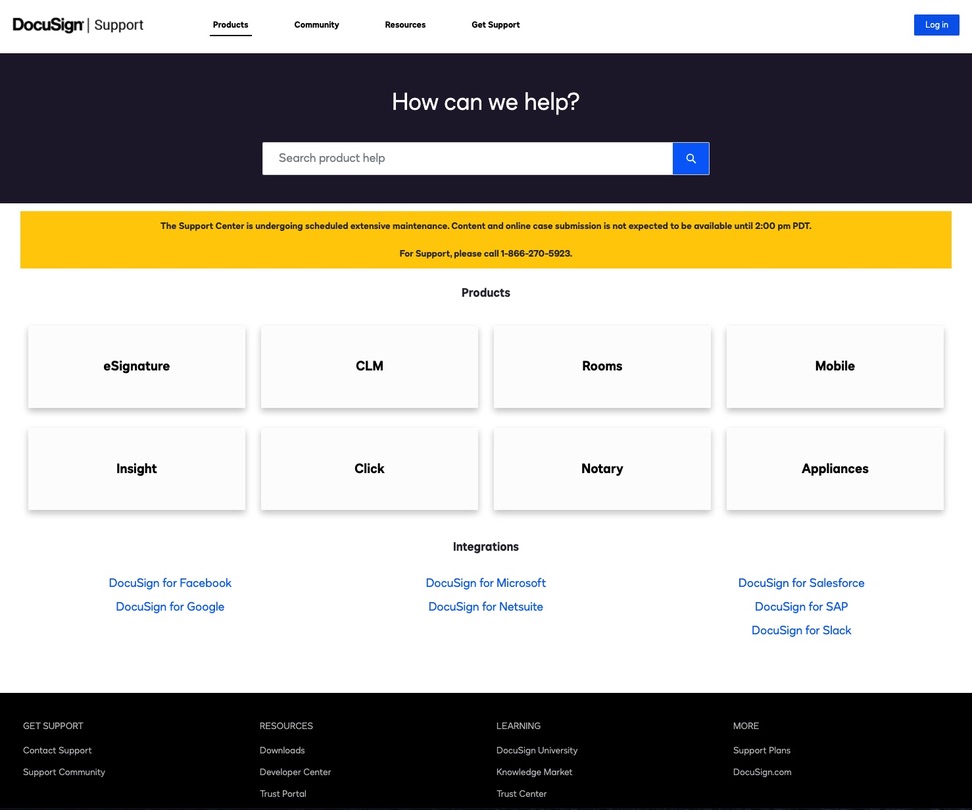
Task: Click the How can we help? heading
Action: 486,102
